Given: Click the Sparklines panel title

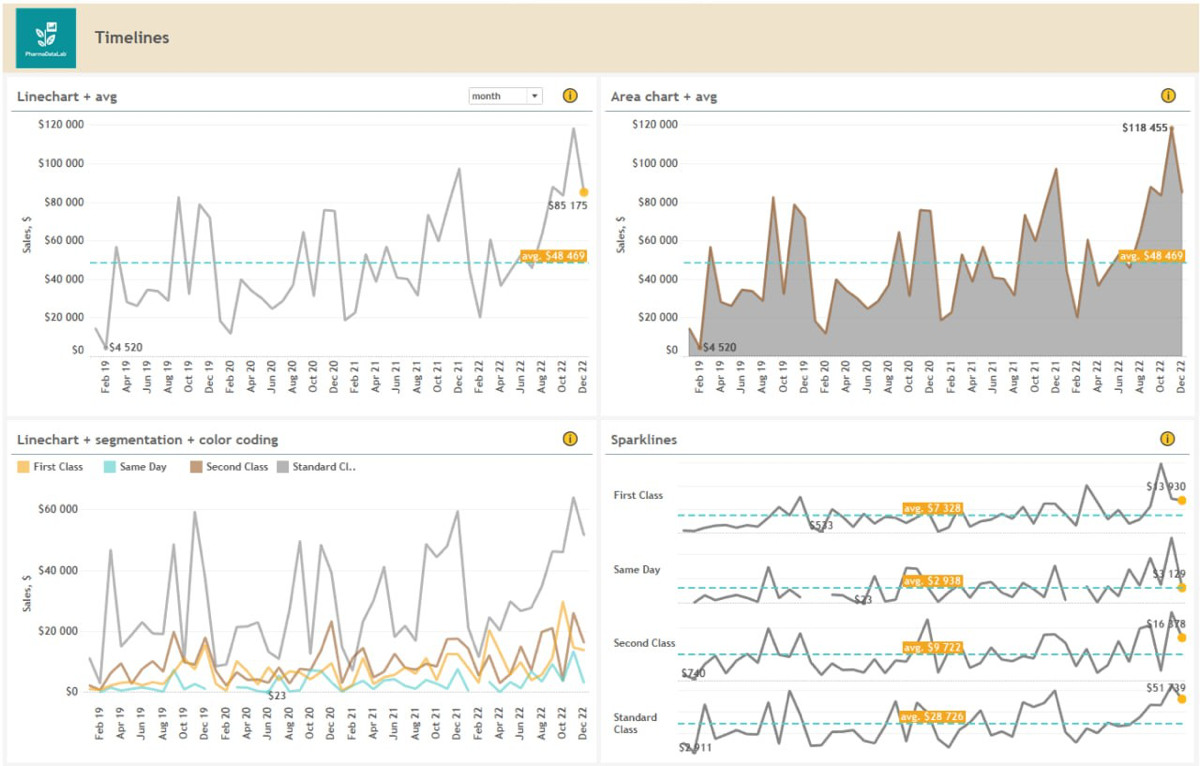Looking at the screenshot, I should tap(644, 439).
